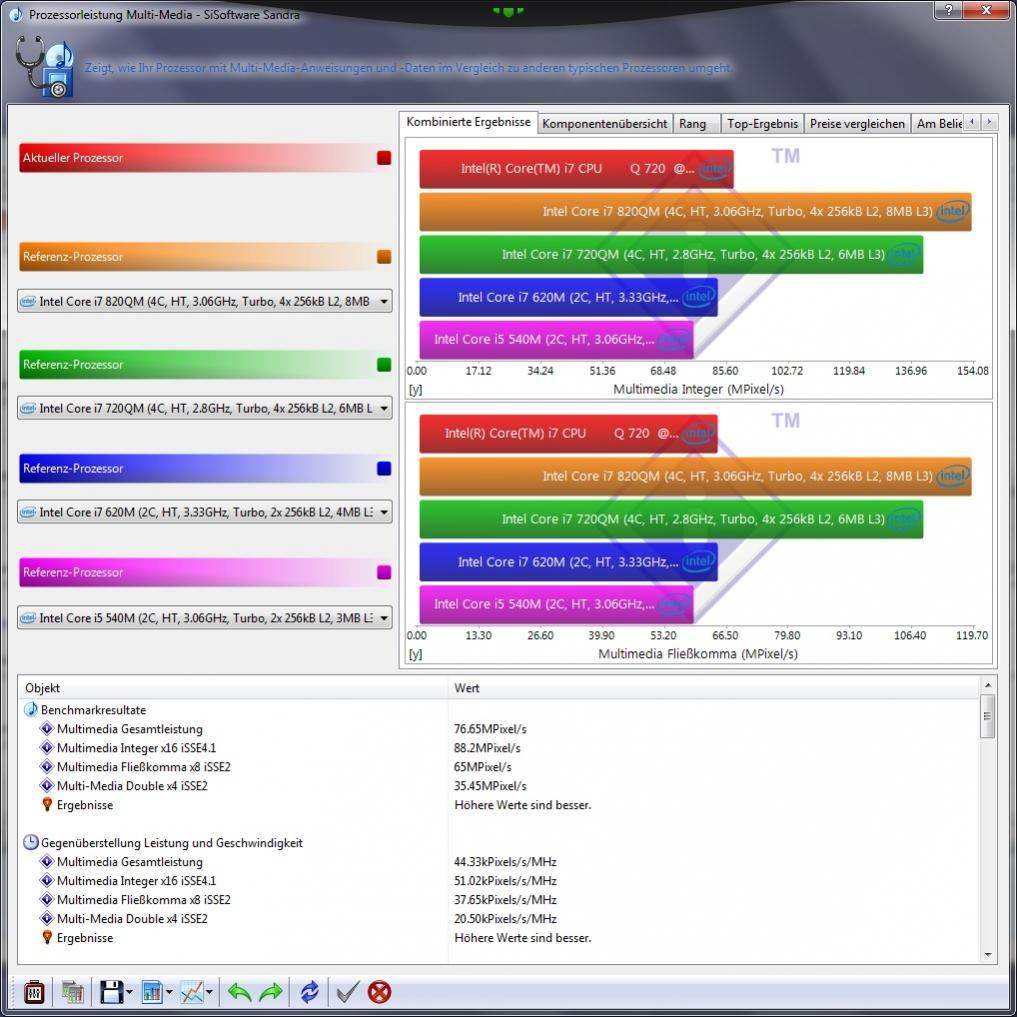Click the red cancel X icon

point(379,992)
